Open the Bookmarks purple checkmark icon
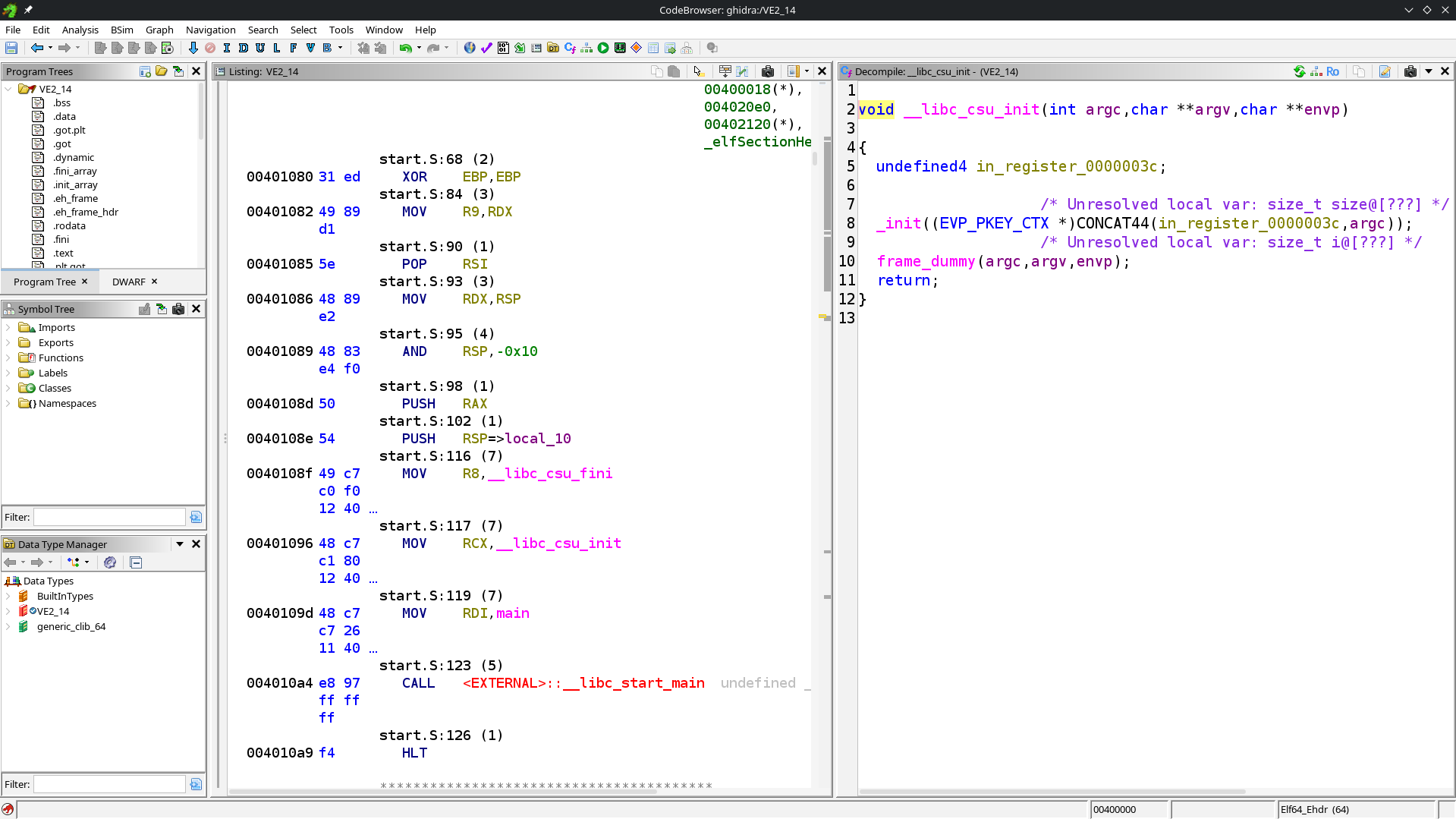 tap(486, 48)
